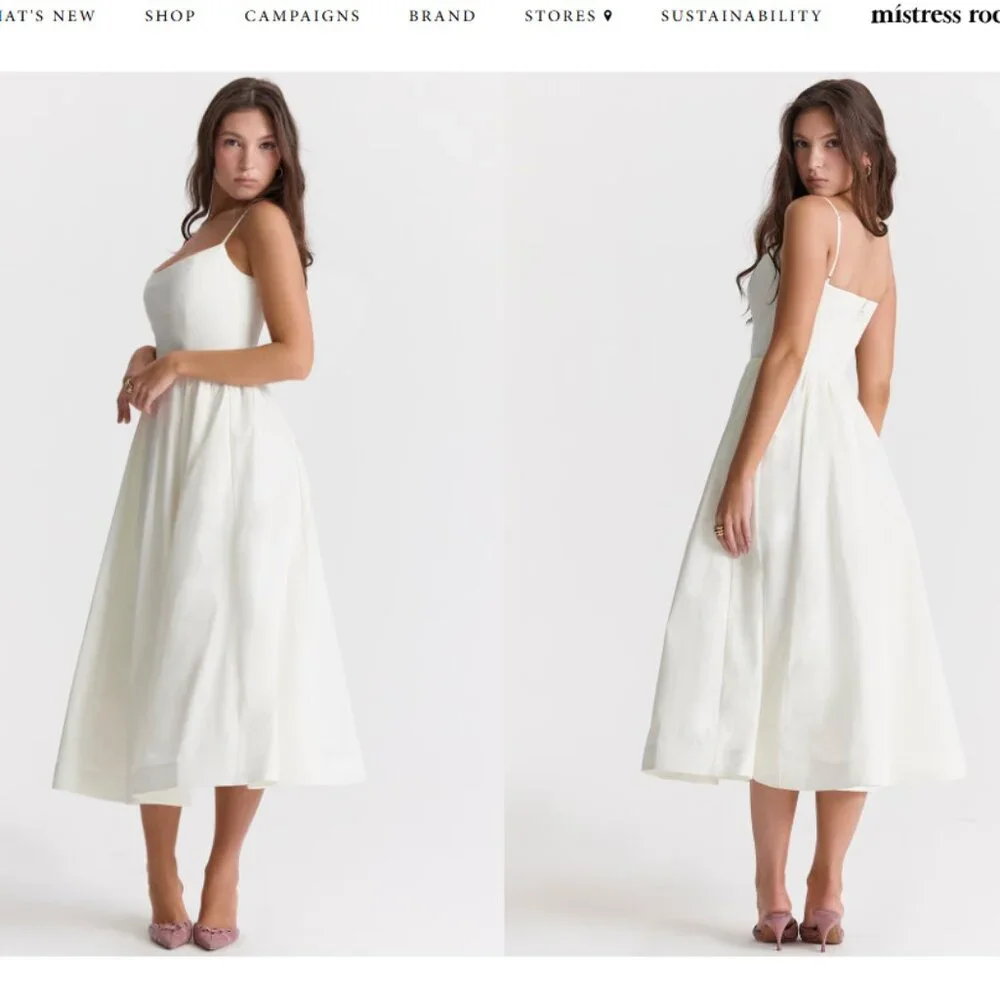Open the Shop navigation menu
Image resolution: width=1000 pixels, height=1000 pixels.
point(170,16)
